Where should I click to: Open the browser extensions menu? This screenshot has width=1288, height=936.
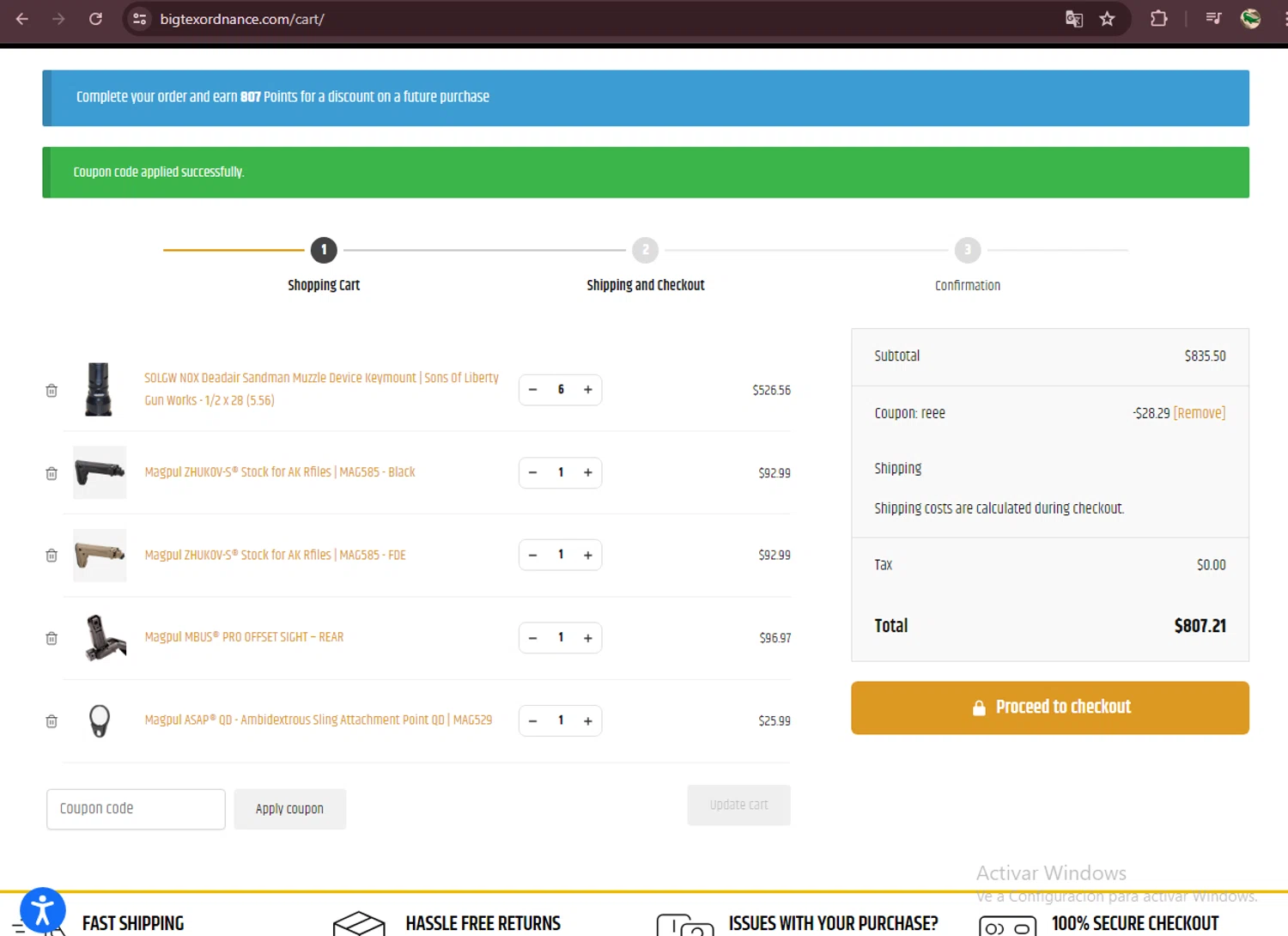[1158, 19]
